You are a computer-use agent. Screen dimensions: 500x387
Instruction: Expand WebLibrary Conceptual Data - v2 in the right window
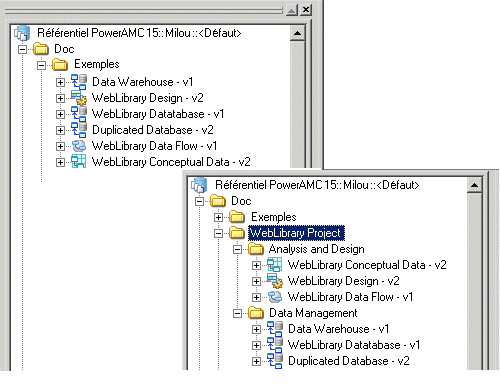pyautogui.click(x=256, y=265)
